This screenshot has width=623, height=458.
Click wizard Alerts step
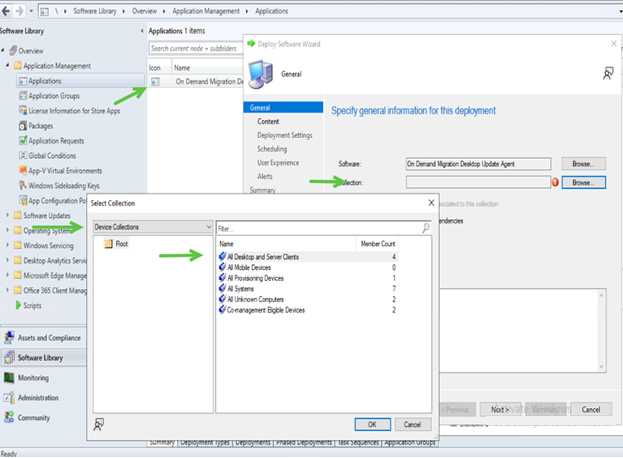pyautogui.click(x=265, y=176)
